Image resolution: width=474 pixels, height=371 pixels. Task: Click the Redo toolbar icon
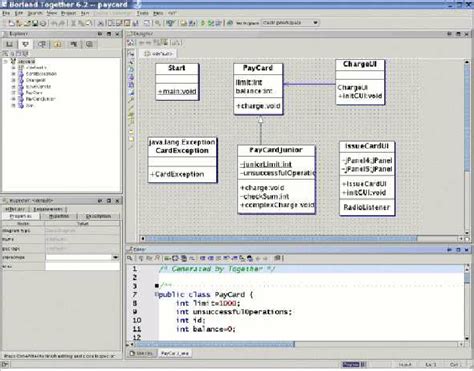tap(62, 23)
